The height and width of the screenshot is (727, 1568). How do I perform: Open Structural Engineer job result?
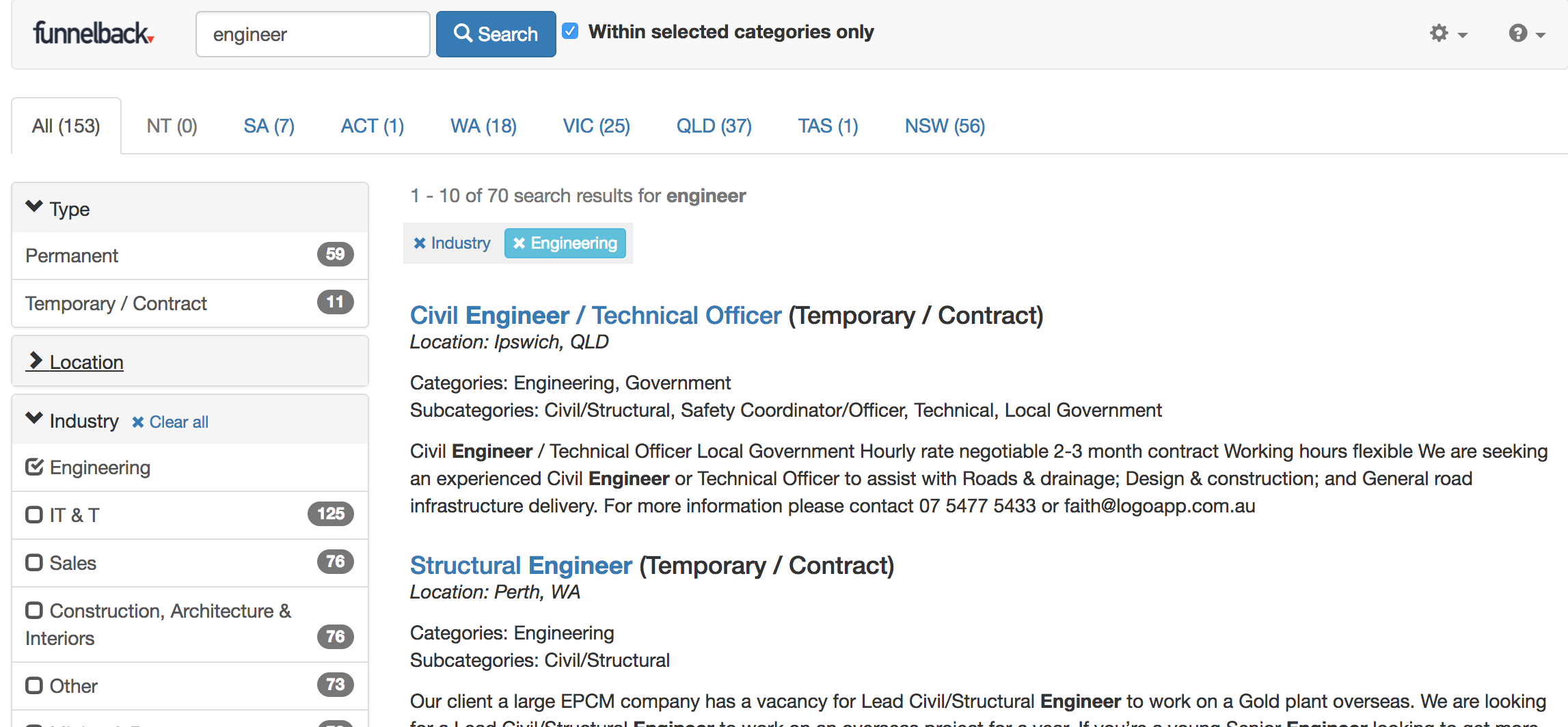click(x=521, y=565)
